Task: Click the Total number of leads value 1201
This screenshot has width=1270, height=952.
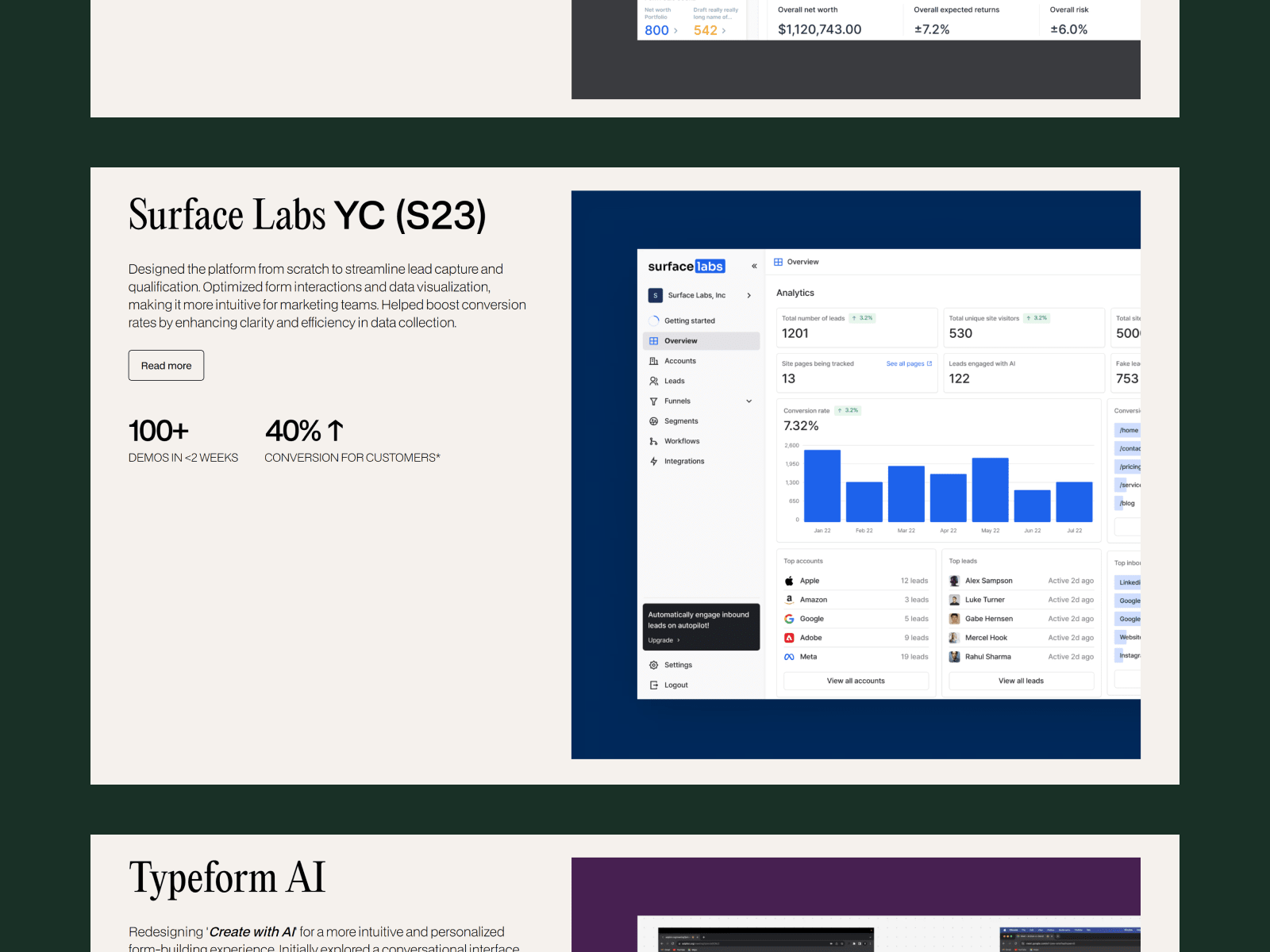Action: click(x=795, y=333)
